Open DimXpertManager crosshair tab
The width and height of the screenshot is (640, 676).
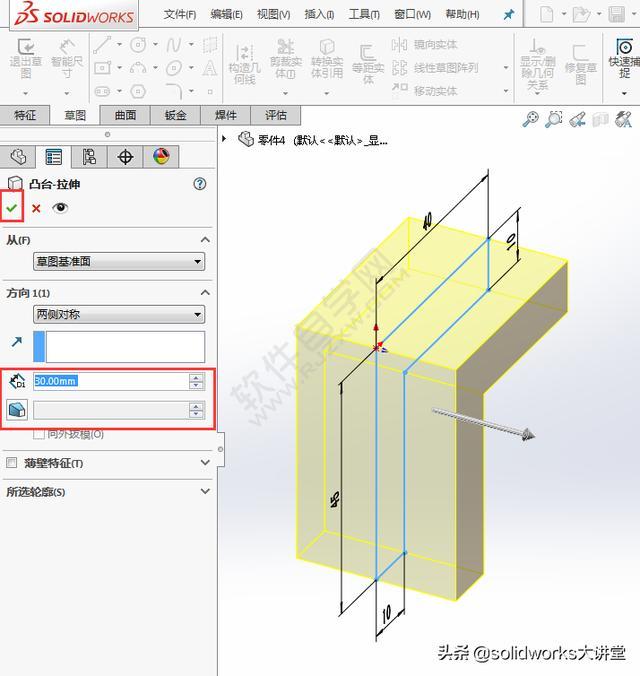125,156
